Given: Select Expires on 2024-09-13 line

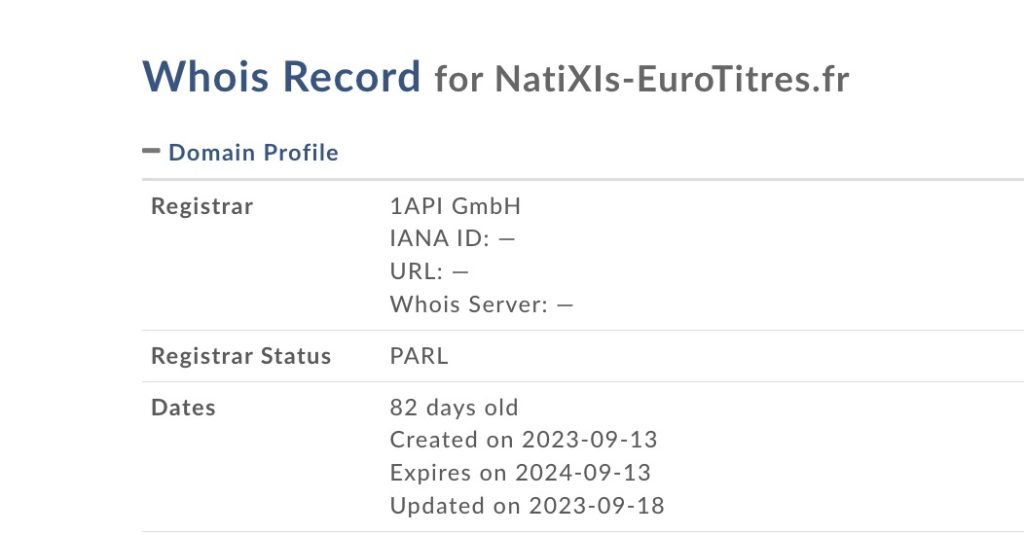Looking at the screenshot, I should pos(520,472).
